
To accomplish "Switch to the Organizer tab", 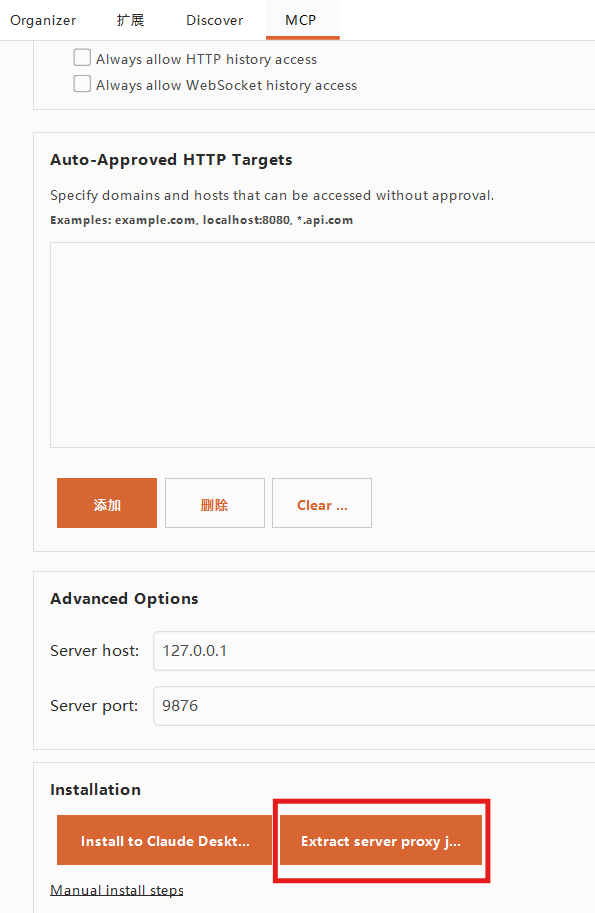I will [43, 20].
